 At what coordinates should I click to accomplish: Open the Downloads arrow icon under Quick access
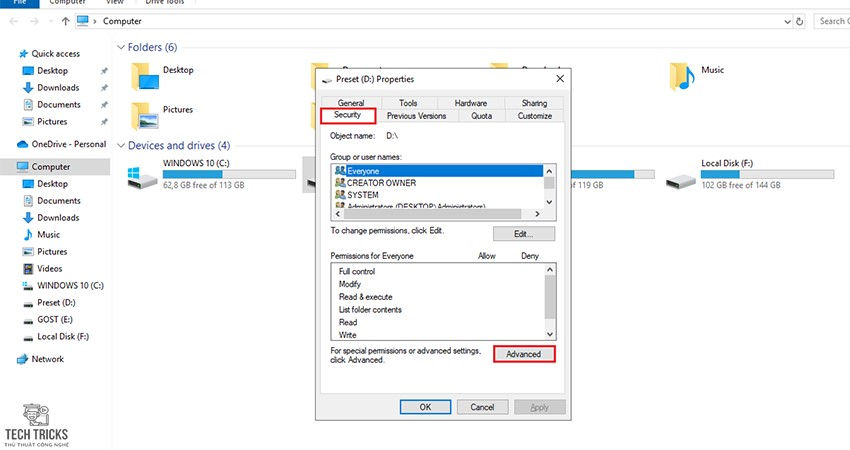click(x=28, y=88)
